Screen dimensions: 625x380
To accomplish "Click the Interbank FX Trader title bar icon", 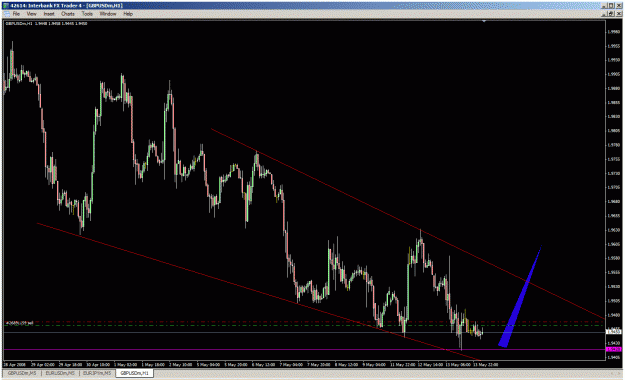I will 6,6.
